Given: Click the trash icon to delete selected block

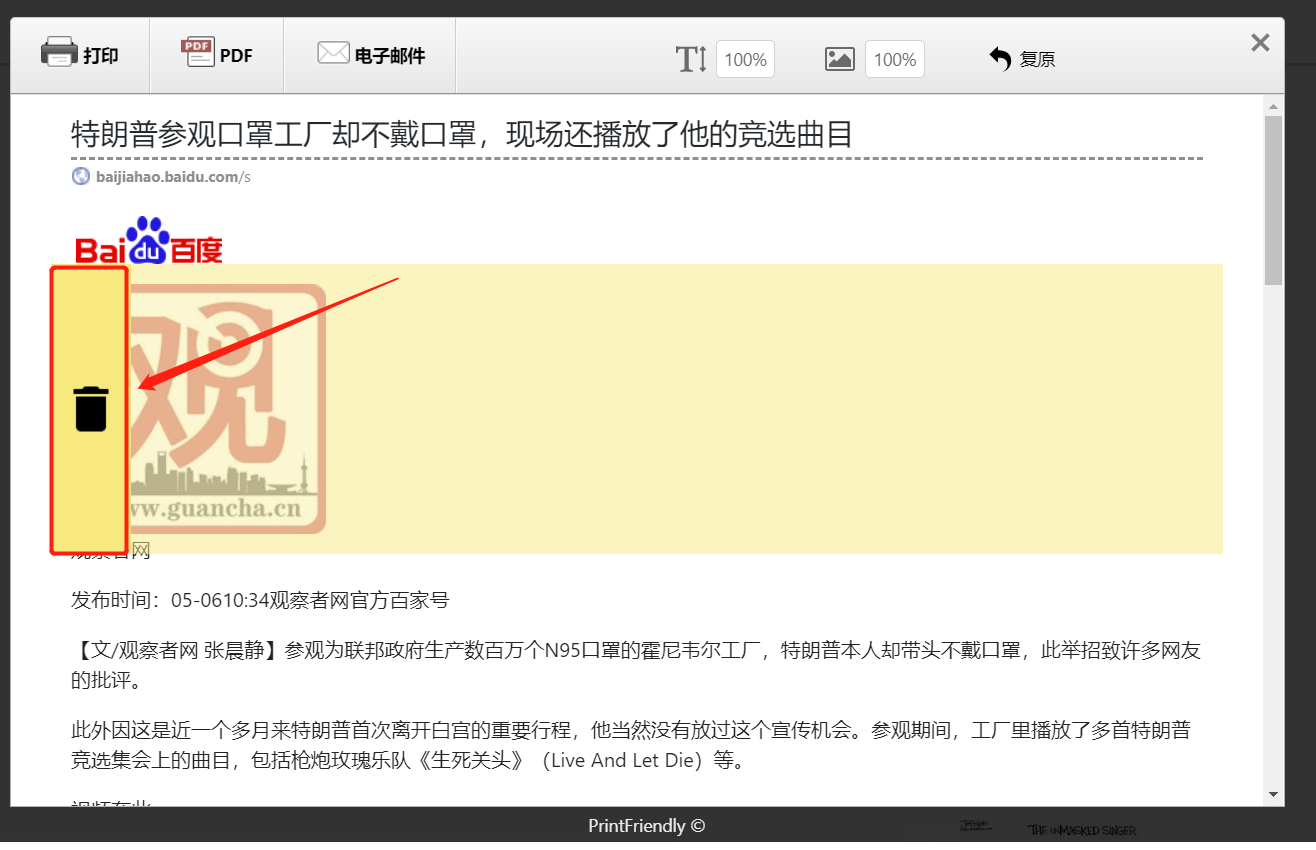Looking at the screenshot, I should (91, 409).
